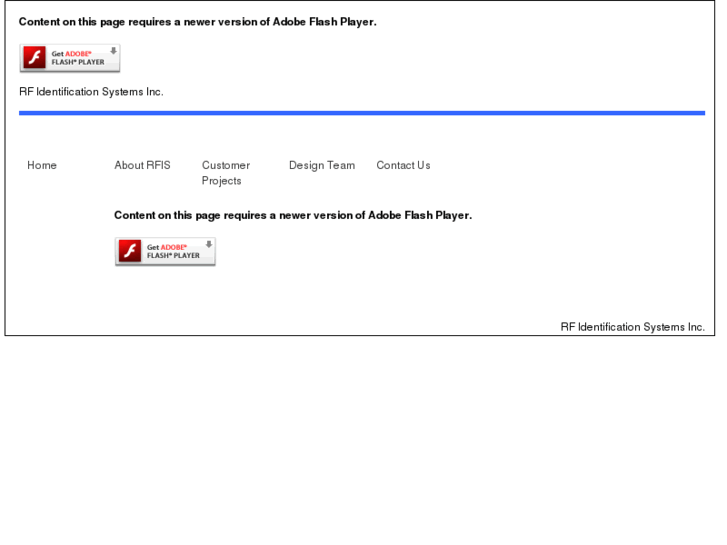Go to the About RFIS page
Image resolution: width=727 pixels, height=545 pixels.
(142, 165)
